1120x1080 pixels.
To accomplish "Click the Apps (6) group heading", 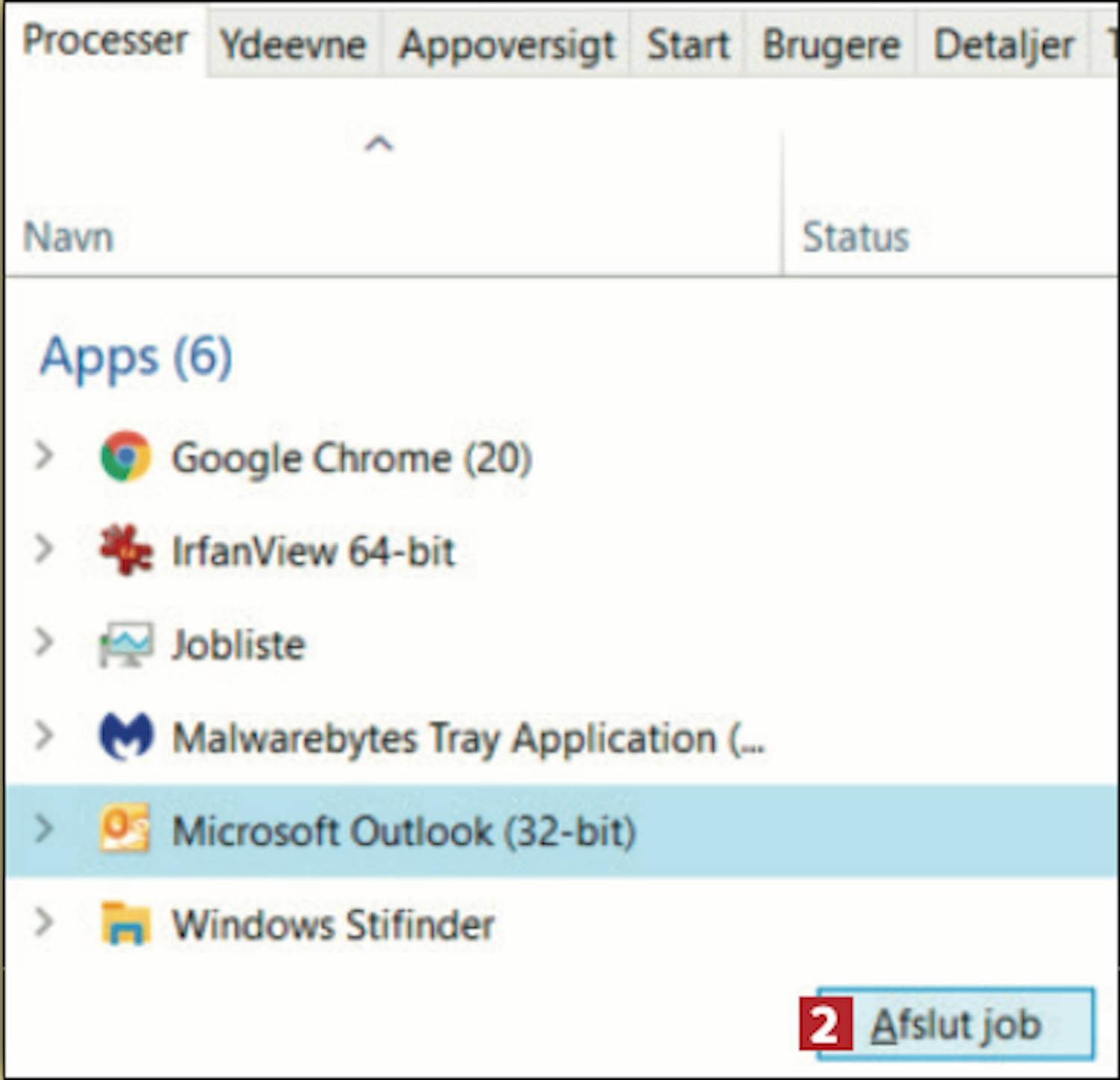I will [136, 358].
